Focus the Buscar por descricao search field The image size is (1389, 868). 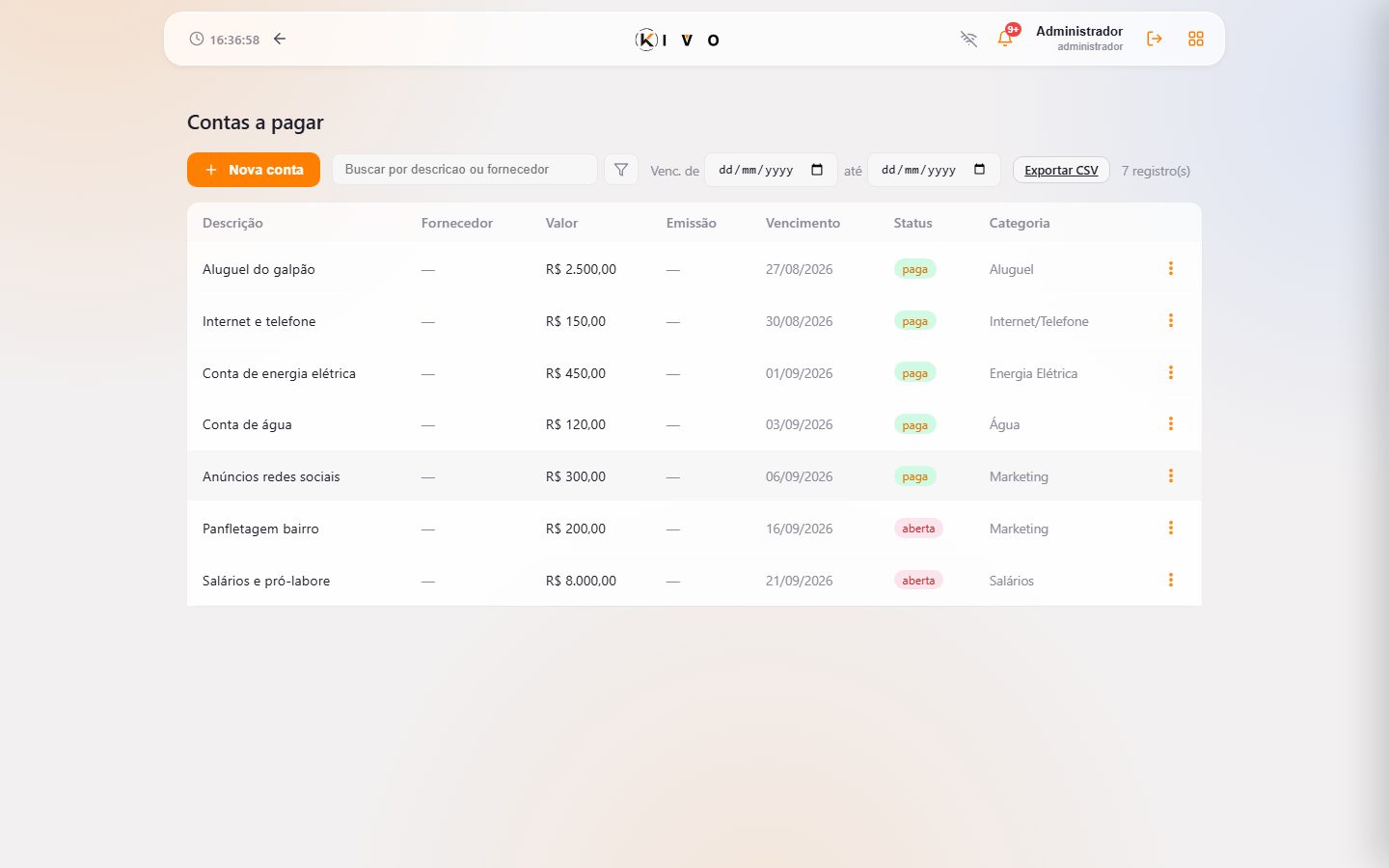tap(465, 169)
